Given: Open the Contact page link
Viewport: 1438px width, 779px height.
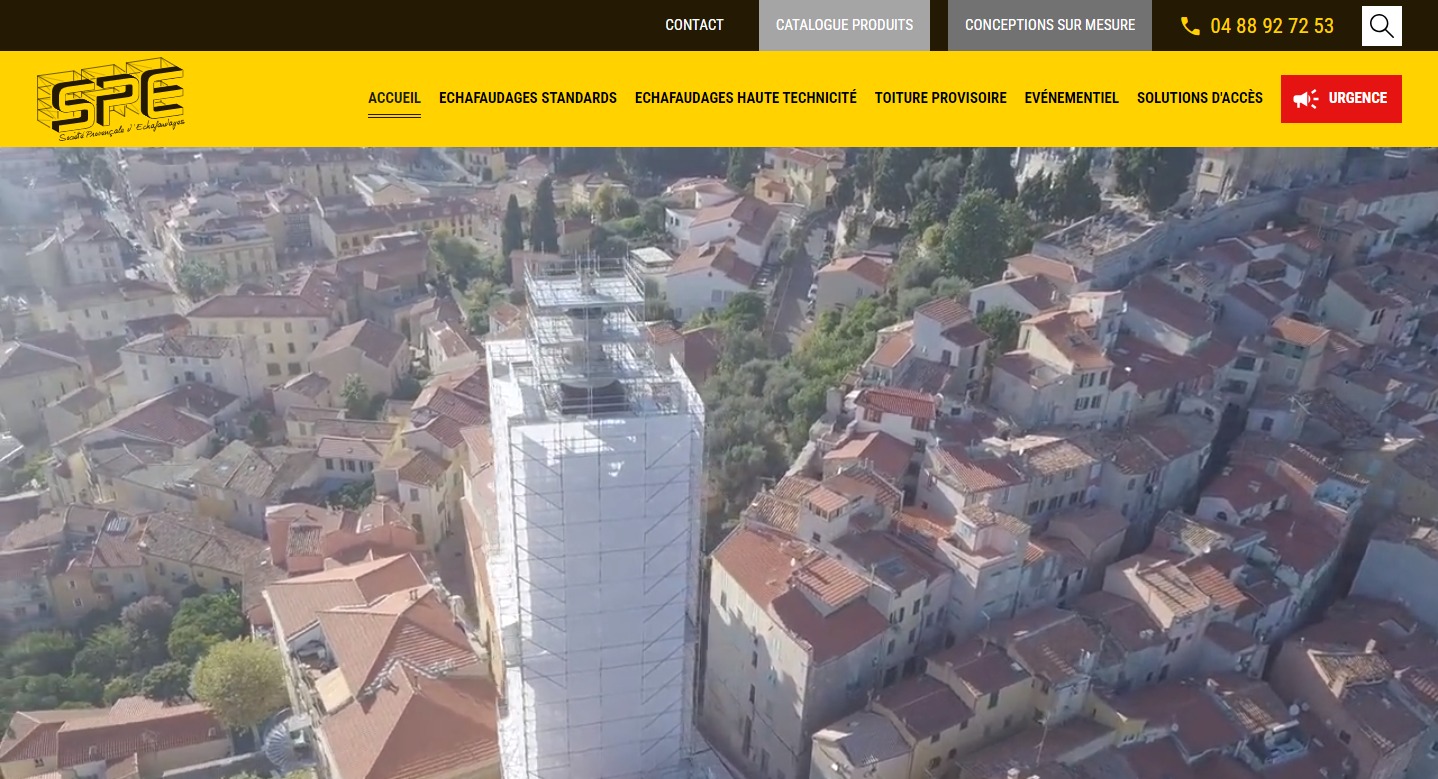Looking at the screenshot, I should click(x=694, y=25).
